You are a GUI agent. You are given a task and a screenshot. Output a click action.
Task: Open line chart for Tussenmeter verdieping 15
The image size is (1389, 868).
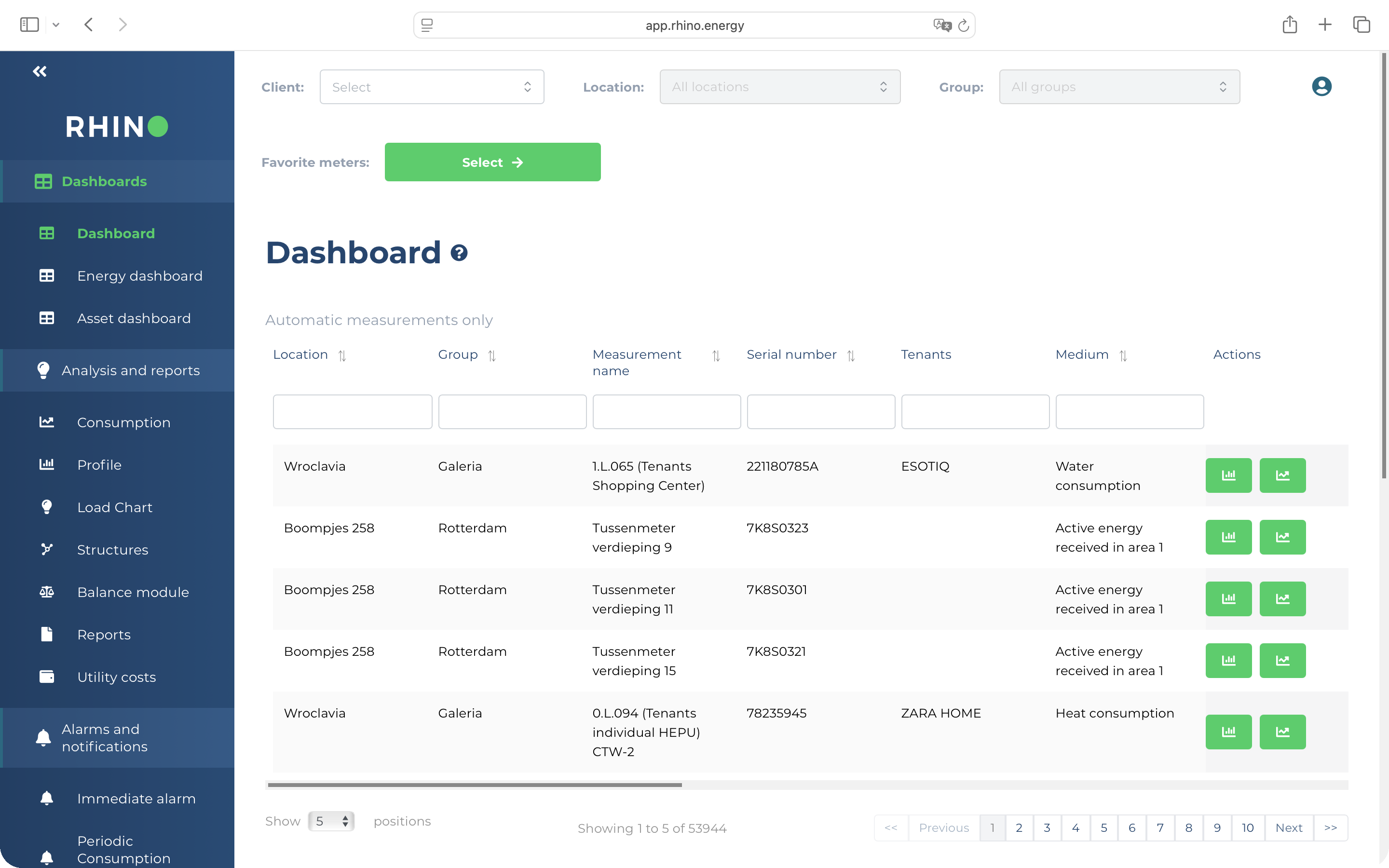tap(1282, 661)
